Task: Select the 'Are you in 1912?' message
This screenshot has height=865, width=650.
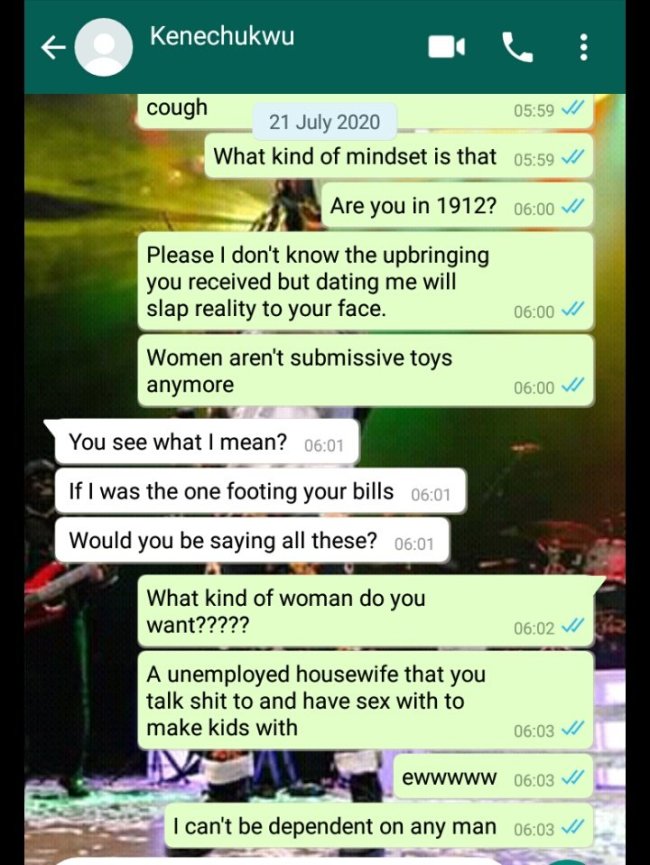Action: (x=457, y=206)
